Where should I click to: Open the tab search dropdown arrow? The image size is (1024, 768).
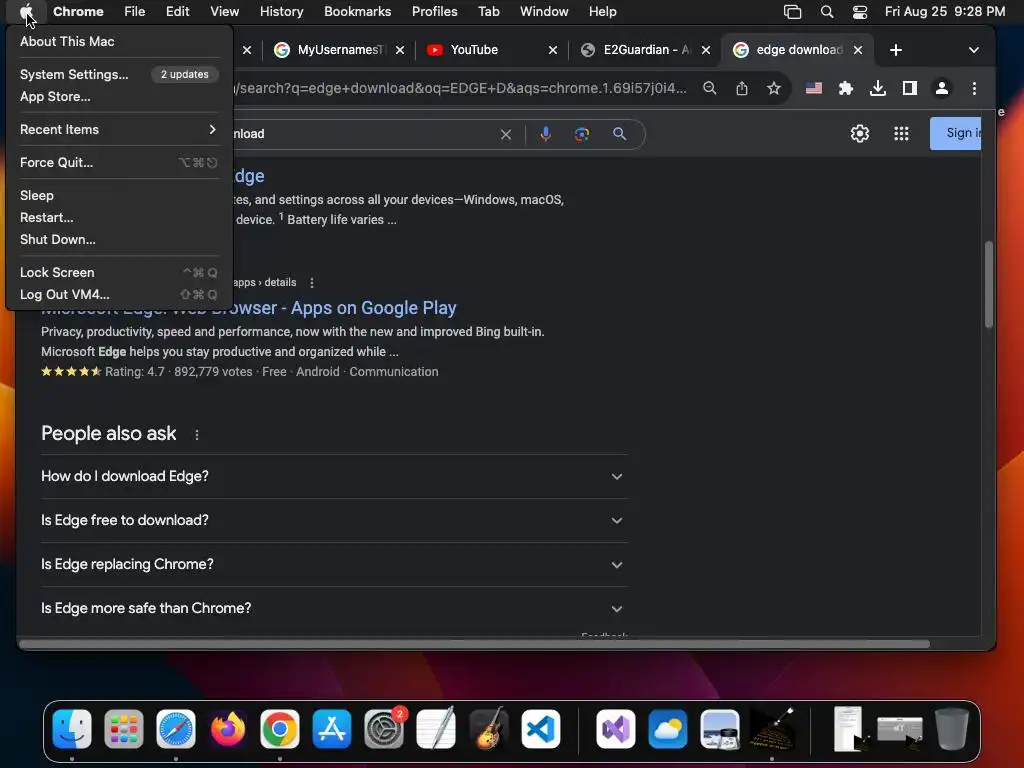tap(974, 50)
